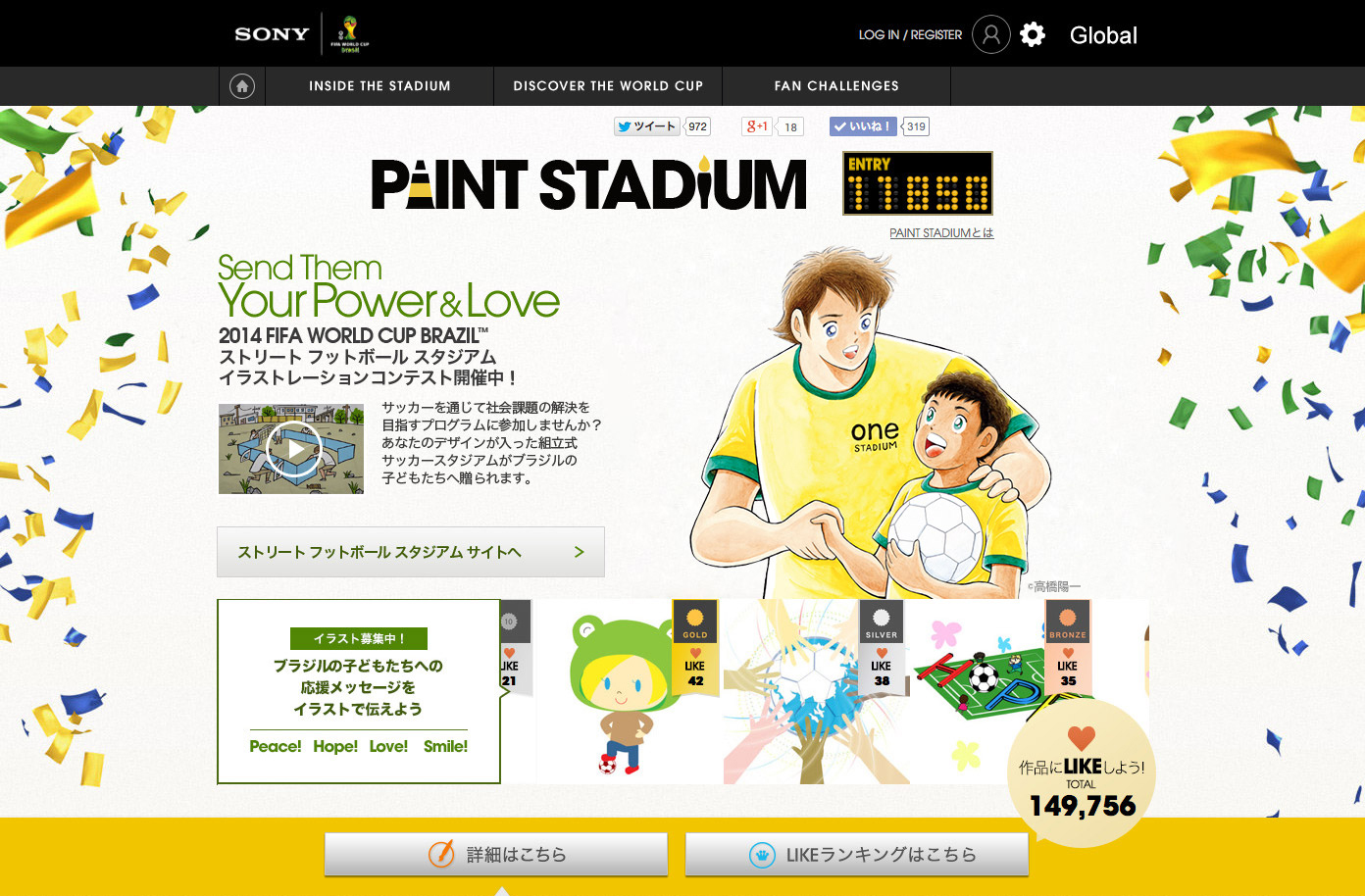The width and height of the screenshot is (1365, 896).
Task: Open the Global region selector
Action: 1103,35
